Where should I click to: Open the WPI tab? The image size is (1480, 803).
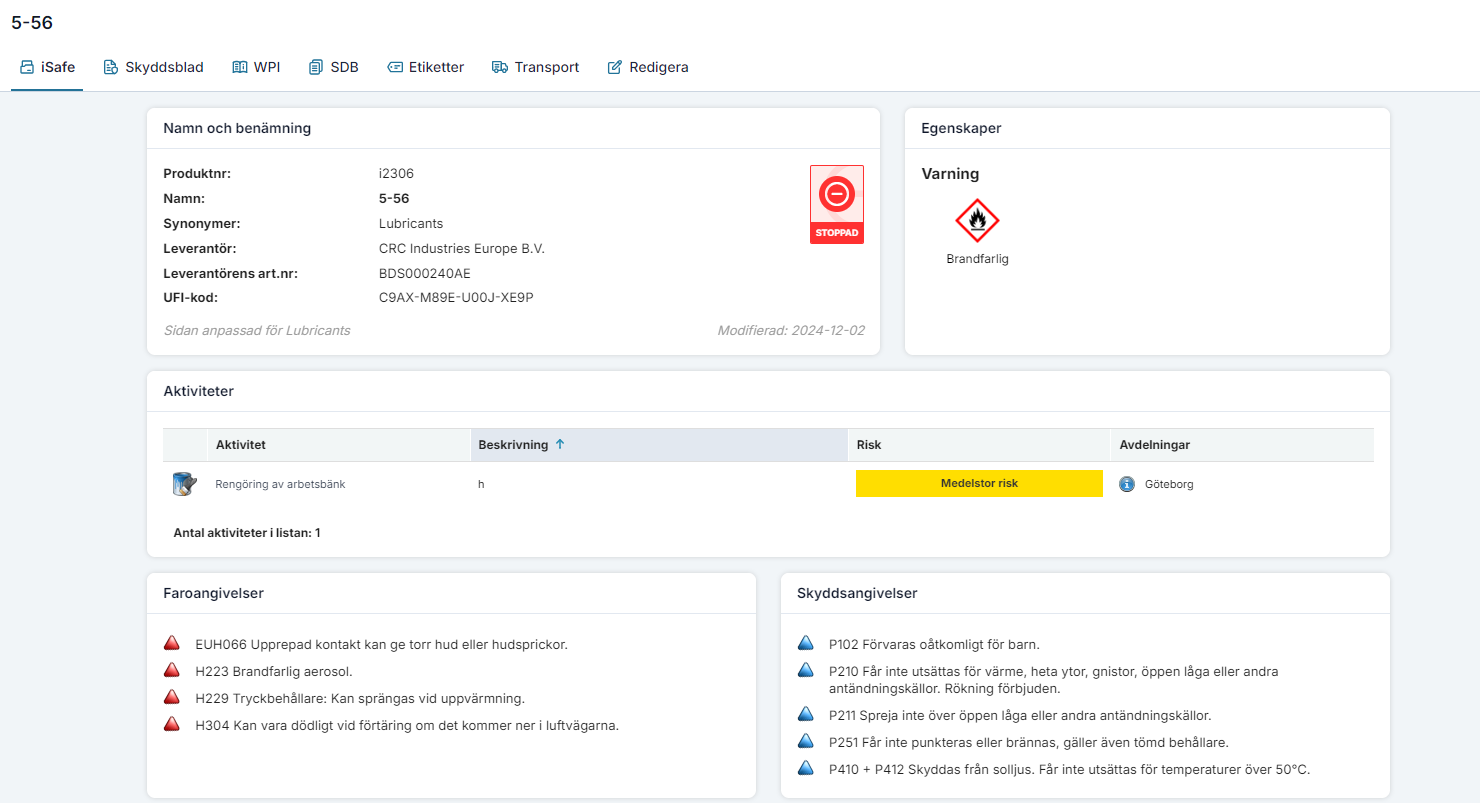point(256,67)
